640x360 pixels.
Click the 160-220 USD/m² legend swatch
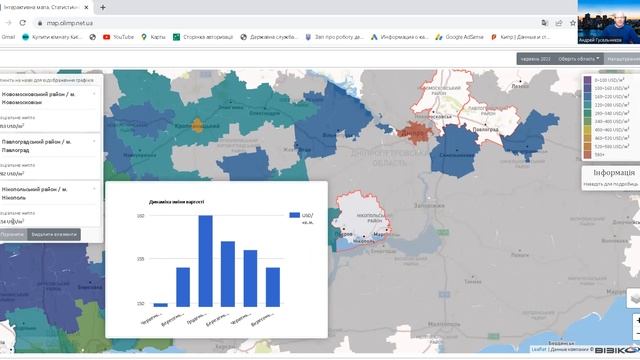(587, 97)
